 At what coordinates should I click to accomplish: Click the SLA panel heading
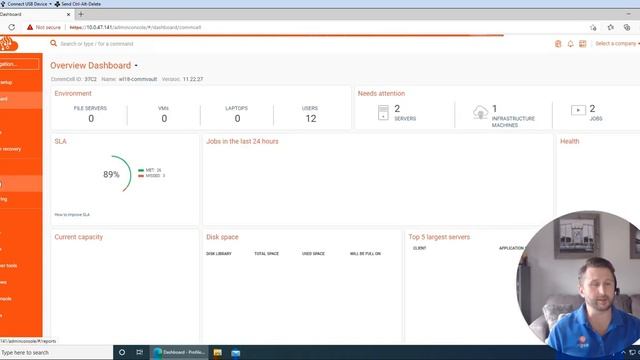pos(60,141)
